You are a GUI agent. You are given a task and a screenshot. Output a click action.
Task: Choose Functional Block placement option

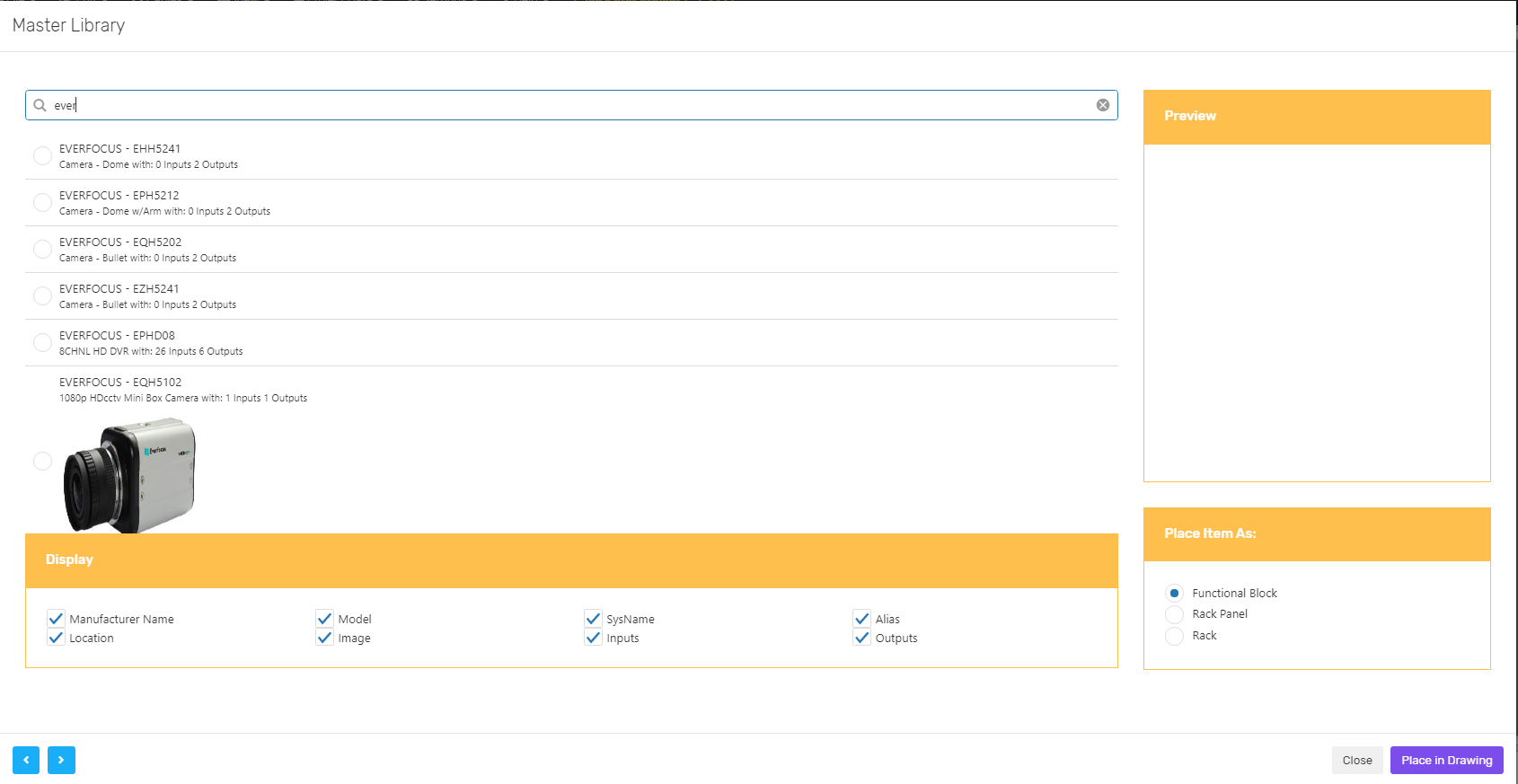[x=1174, y=593]
